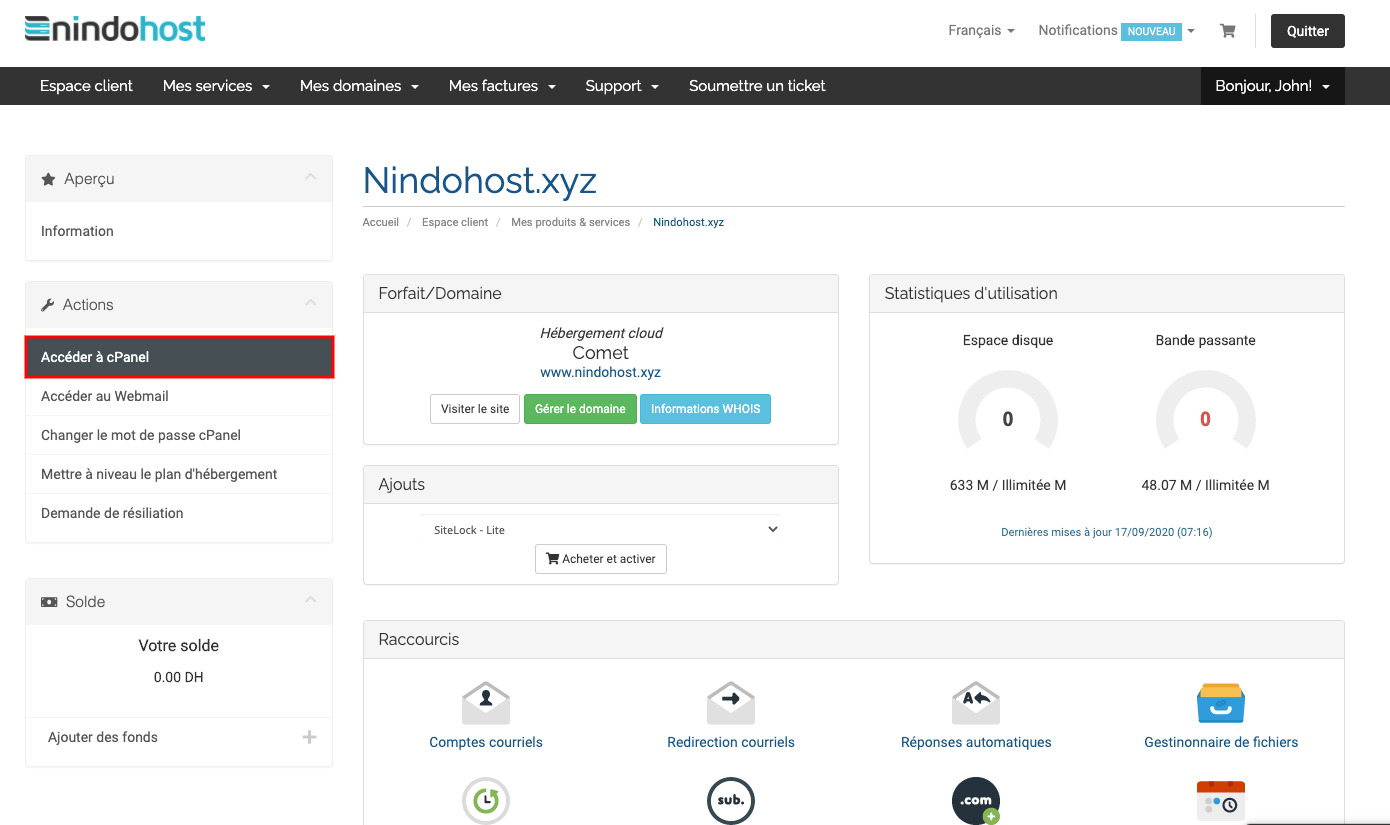Click the Quitter button

point(1308,31)
